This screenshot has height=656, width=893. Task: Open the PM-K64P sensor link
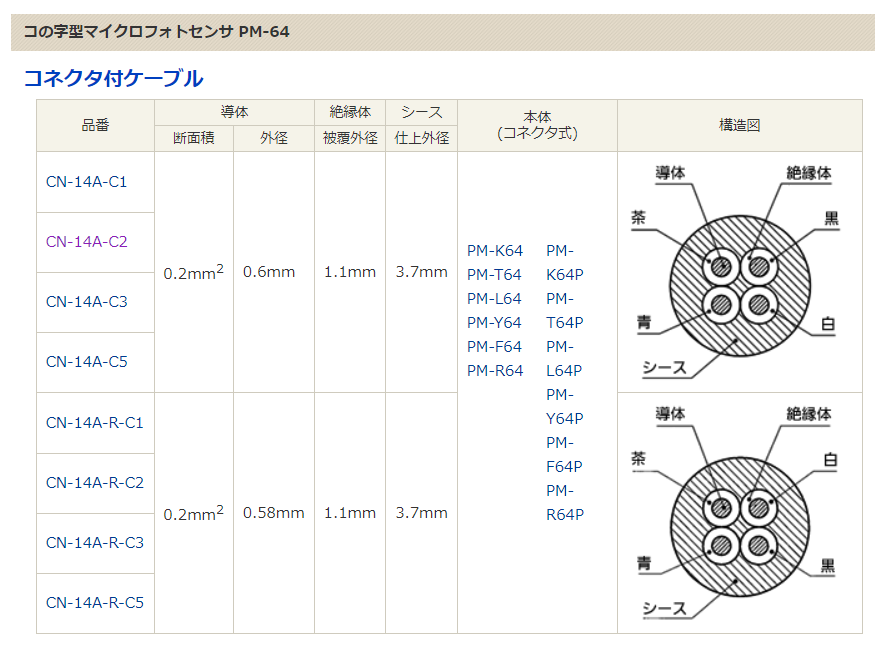click(565, 263)
